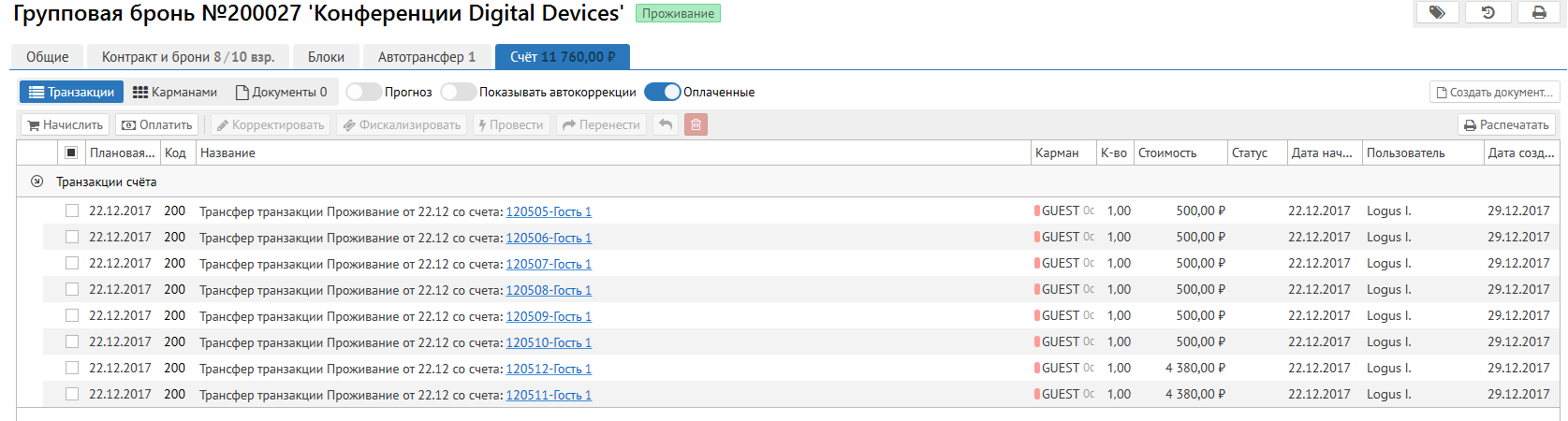Click the undo arrow toolbar icon
This screenshot has width=1568, height=421.
point(665,124)
